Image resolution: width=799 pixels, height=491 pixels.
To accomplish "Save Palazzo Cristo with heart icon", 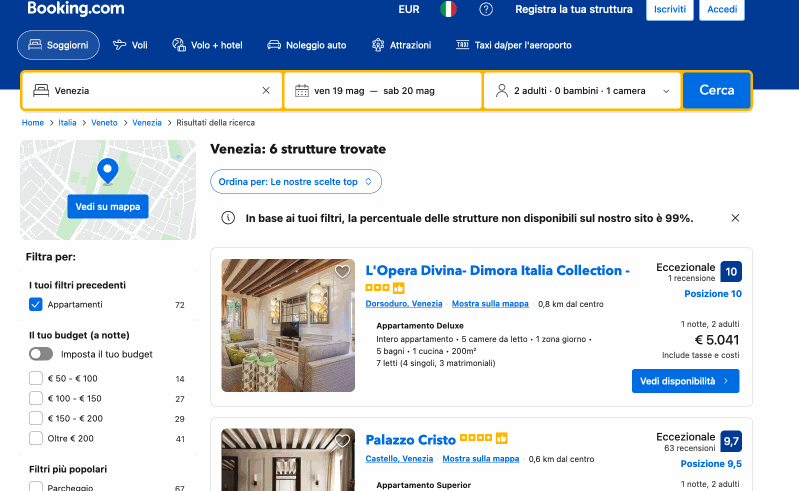I will pos(342,441).
